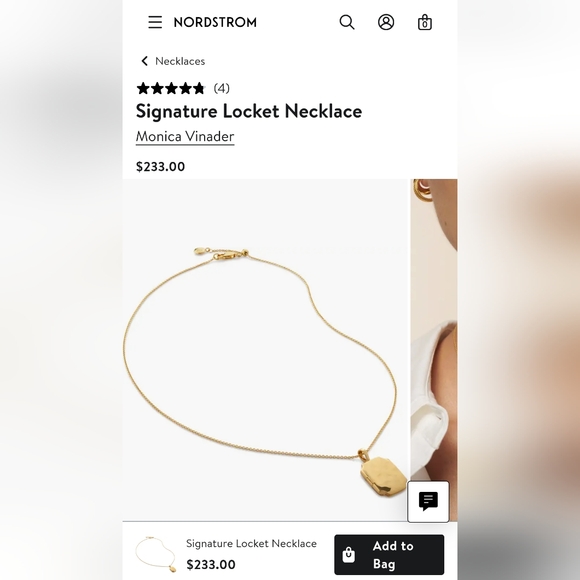The image size is (580, 580).
Task: Click Signature Locket Necklace text in bottom bar
Action: coord(251,543)
